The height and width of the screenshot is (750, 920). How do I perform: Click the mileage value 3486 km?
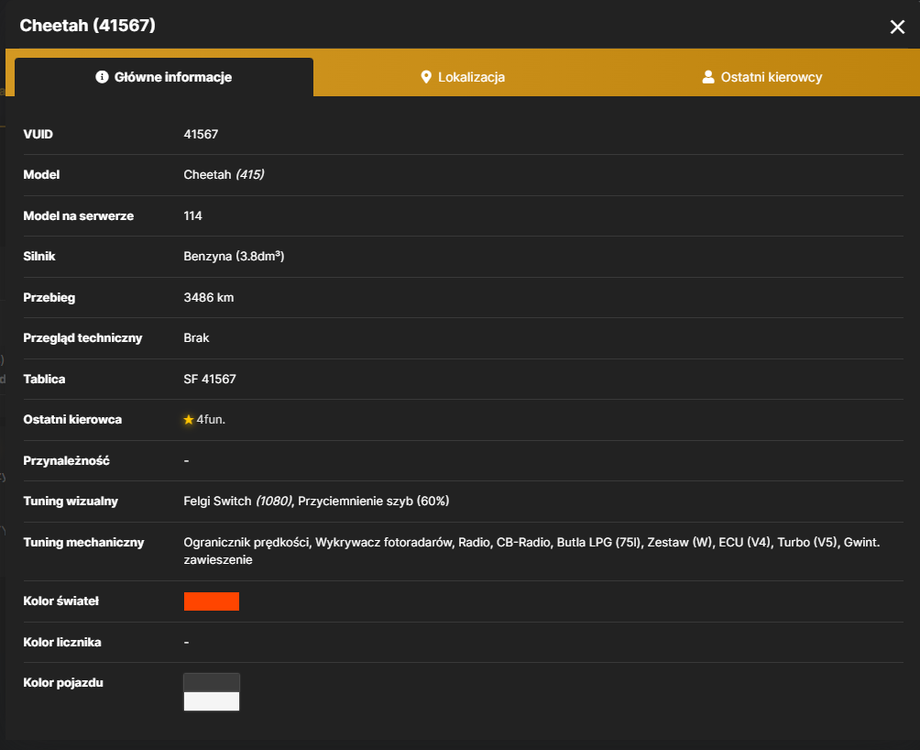click(208, 298)
